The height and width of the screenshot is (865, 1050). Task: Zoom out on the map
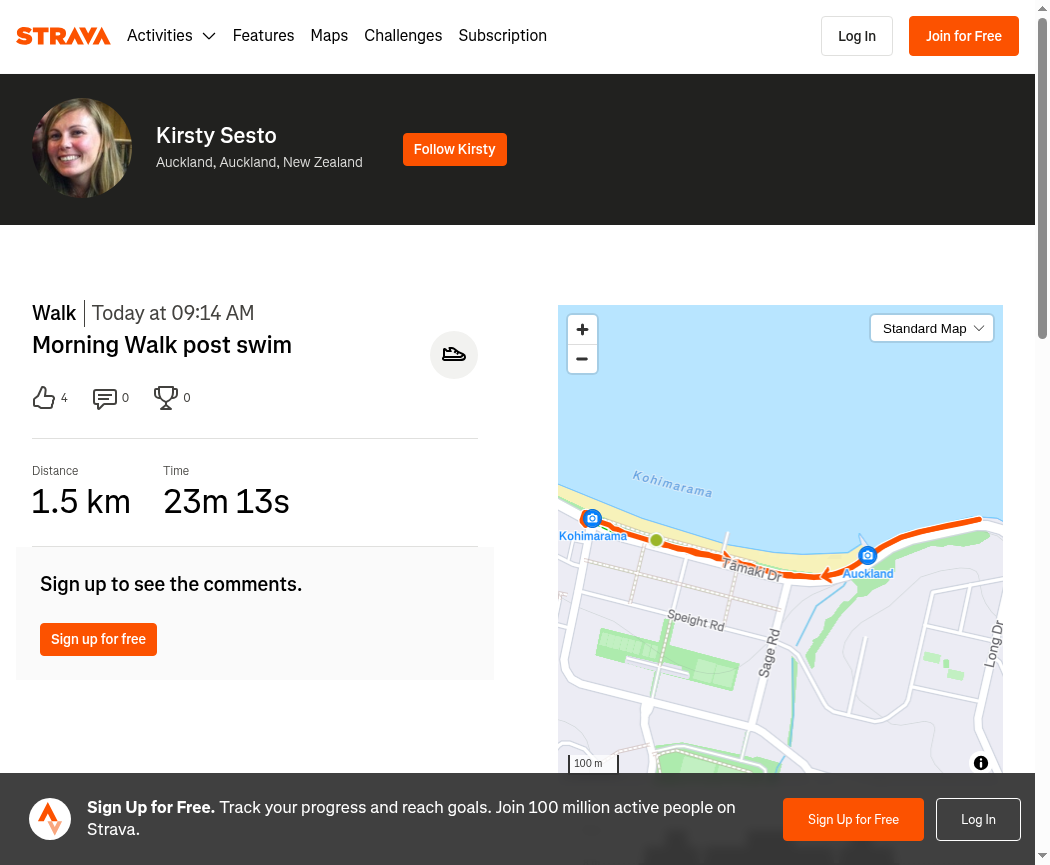[x=582, y=359]
